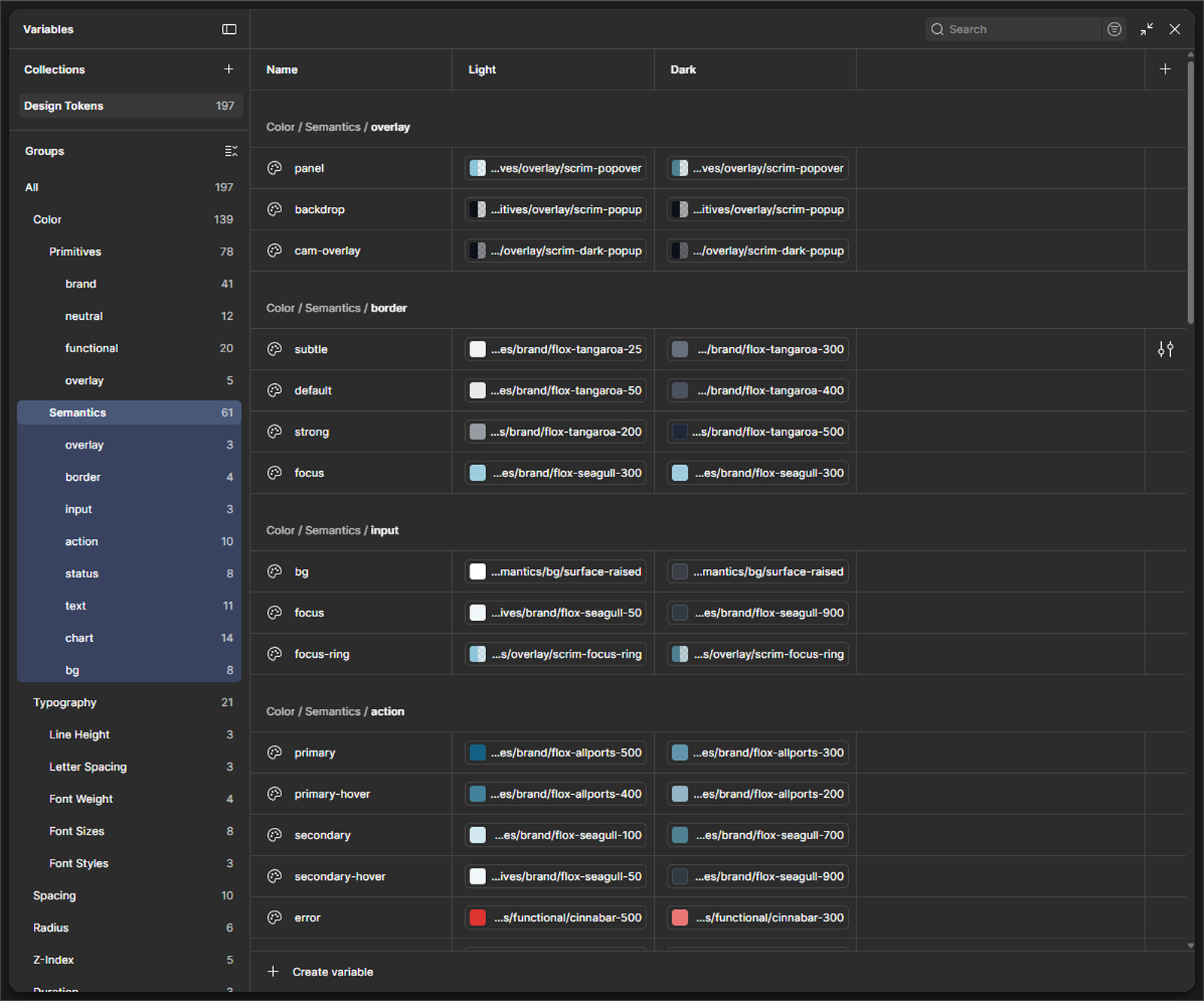
Task: Open Dark alias cinnabar-300 for error
Action: click(758, 917)
